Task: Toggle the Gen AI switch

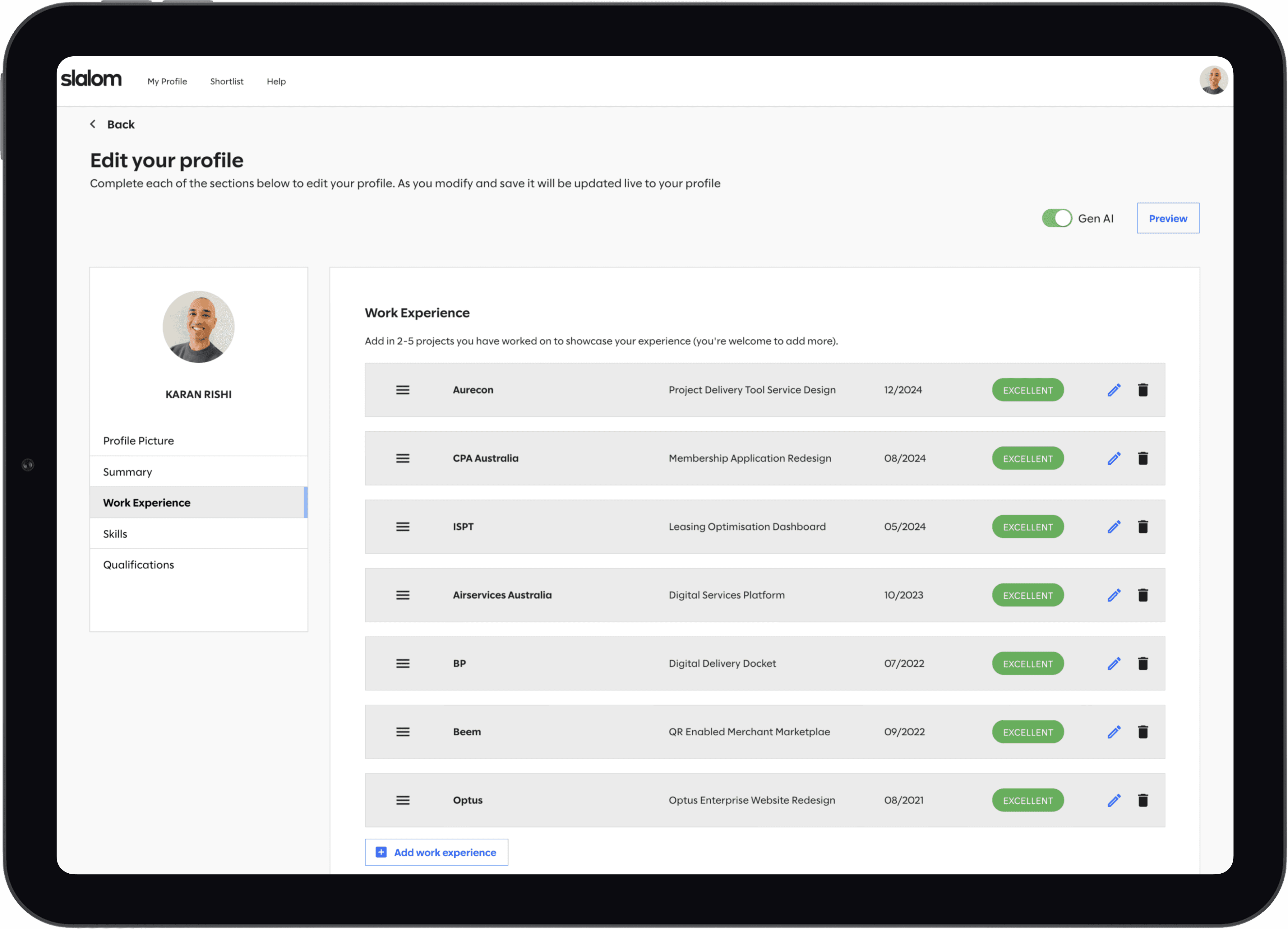Action: coord(1056,218)
